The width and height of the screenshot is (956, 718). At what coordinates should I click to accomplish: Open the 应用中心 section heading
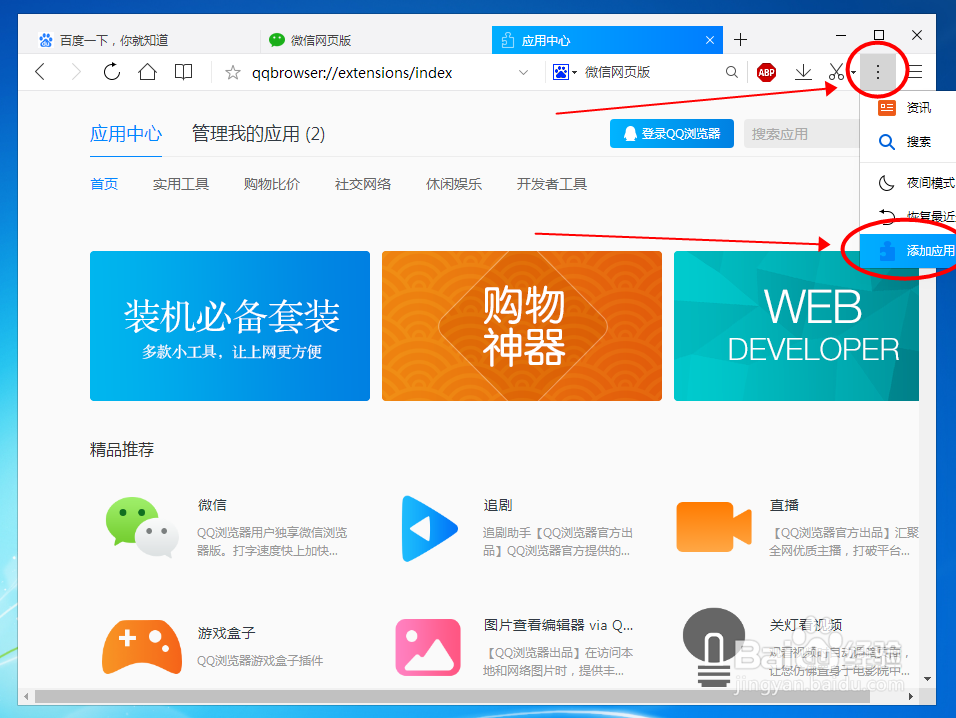126,133
